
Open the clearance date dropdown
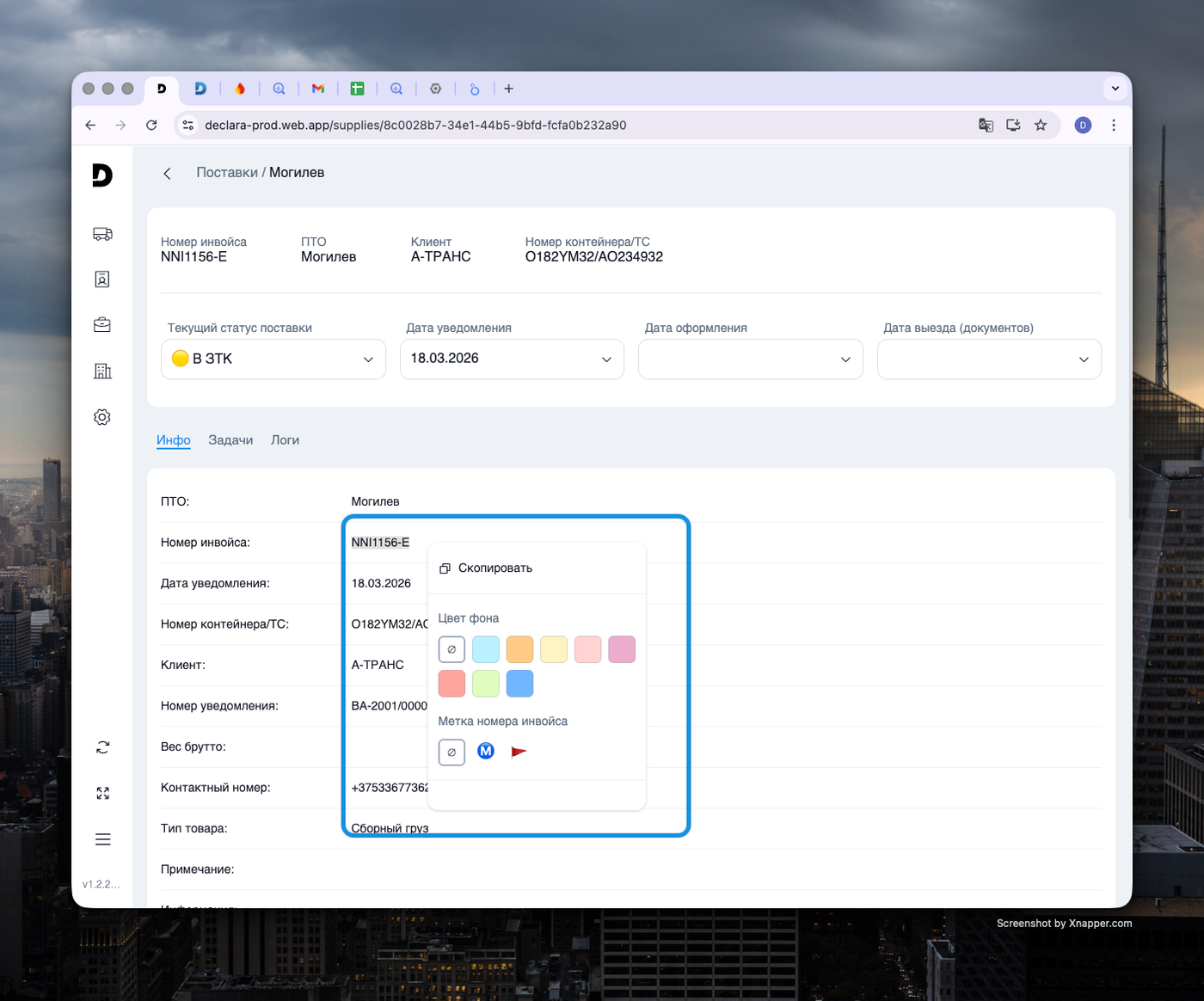point(750,359)
